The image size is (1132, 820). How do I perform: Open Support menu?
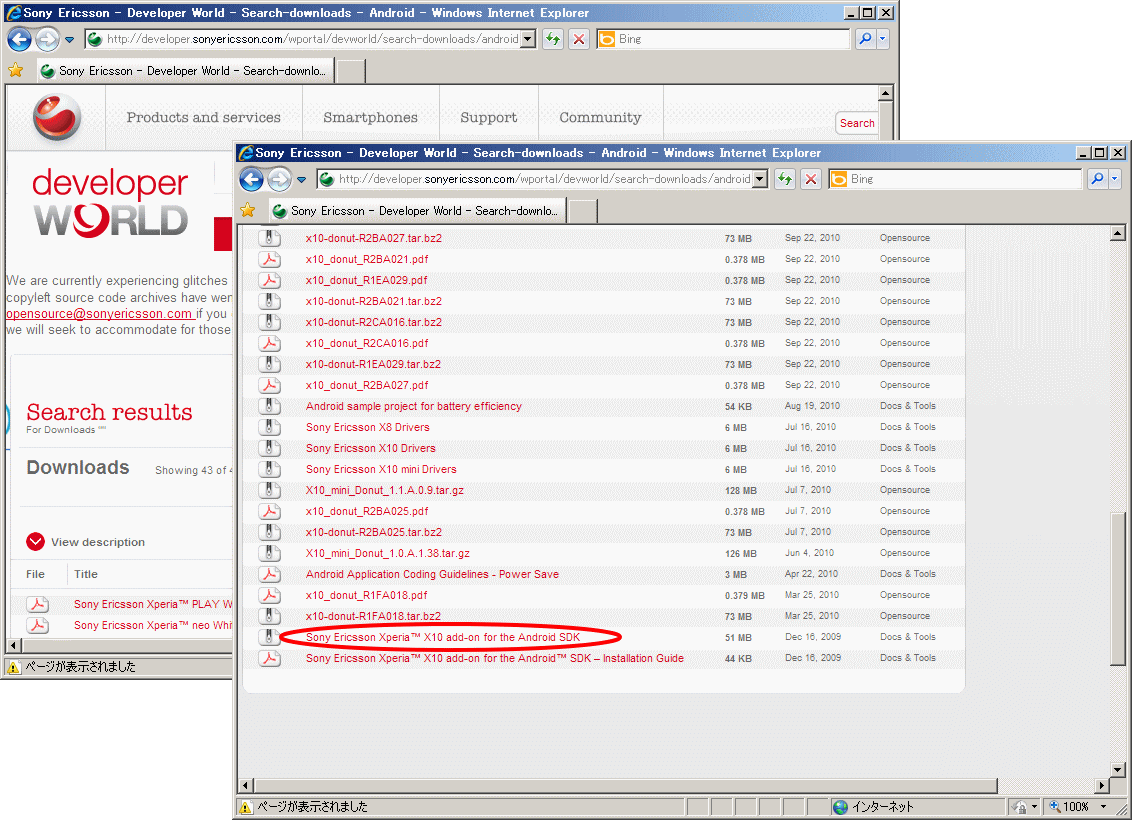pyautogui.click(x=489, y=118)
